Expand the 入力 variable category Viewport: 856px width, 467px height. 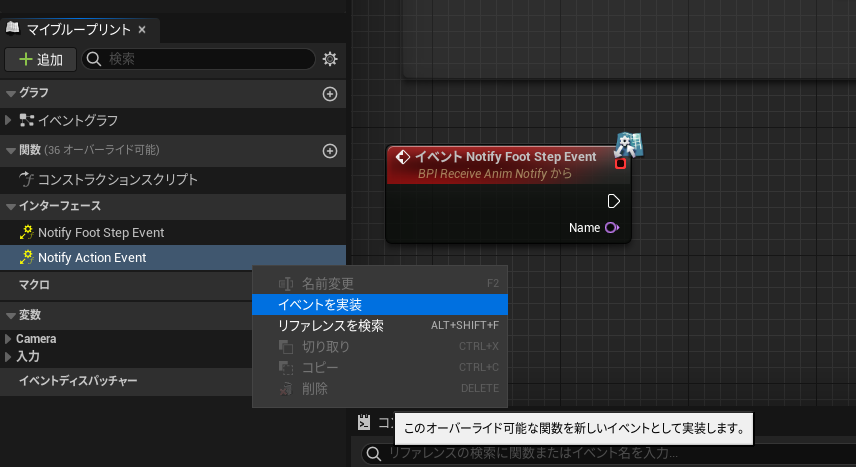[x=8, y=357]
